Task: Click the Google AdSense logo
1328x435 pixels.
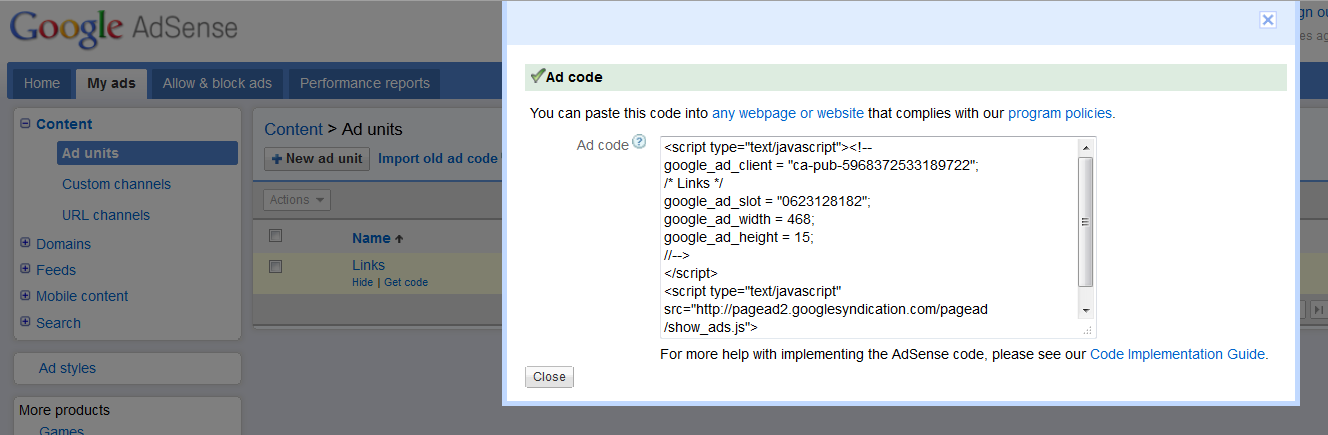Action: coord(124,28)
